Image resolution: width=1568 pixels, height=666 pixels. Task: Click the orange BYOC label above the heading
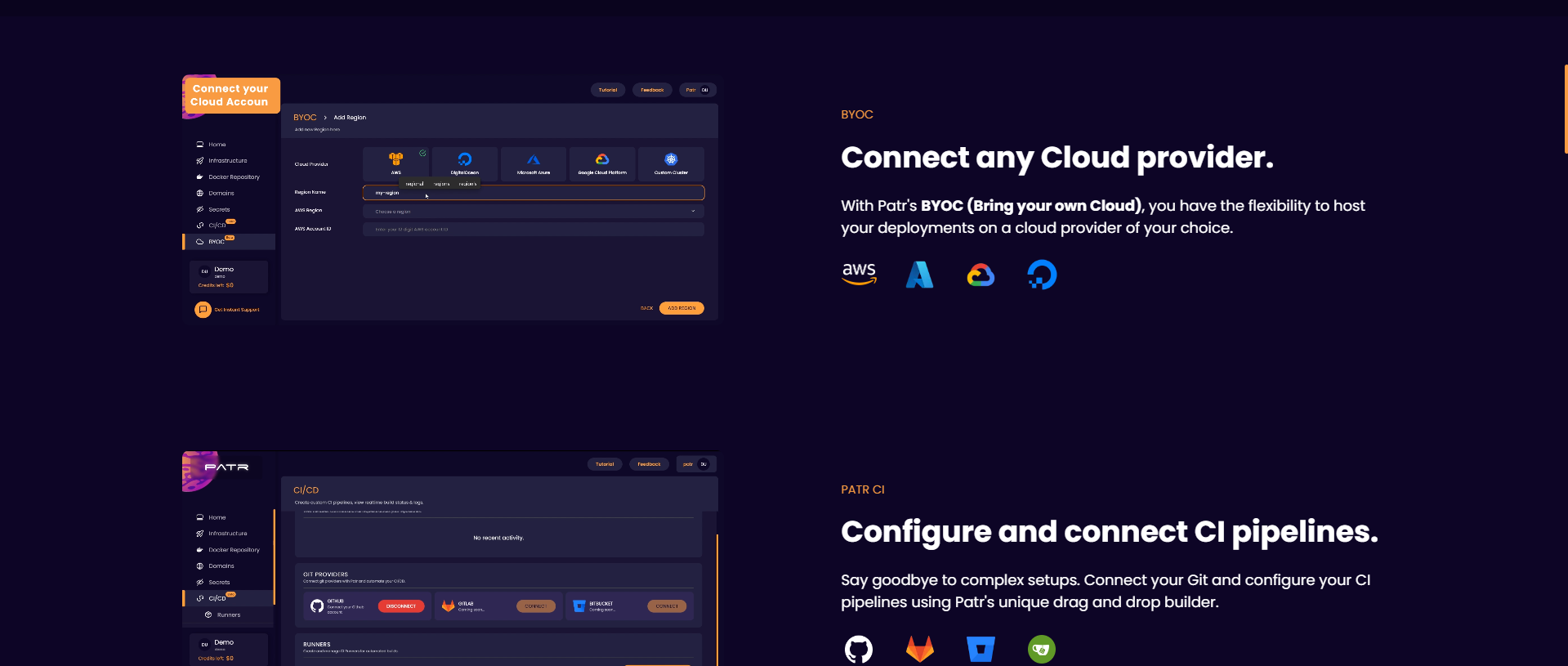pos(857,114)
